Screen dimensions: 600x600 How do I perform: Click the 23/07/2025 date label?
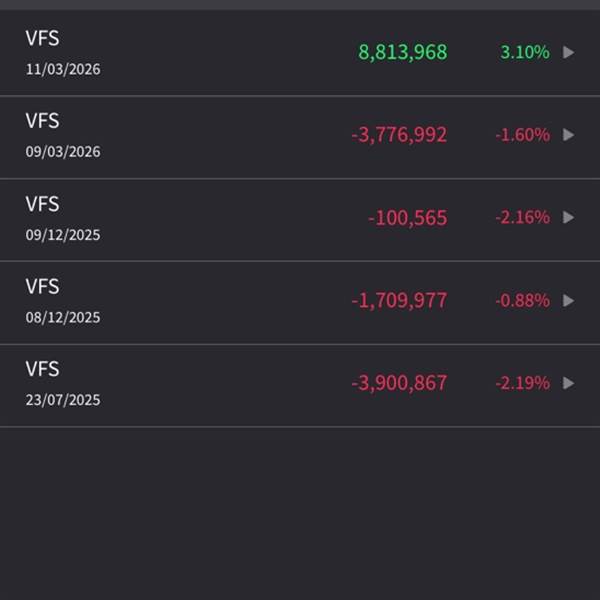[x=63, y=400]
